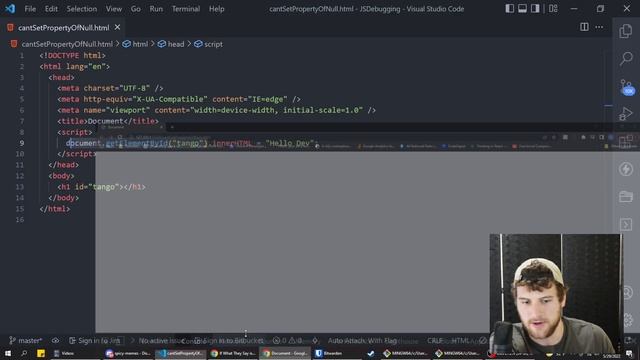Expand the html breadcrumb segment
640x360 pixels.
(x=140, y=44)
